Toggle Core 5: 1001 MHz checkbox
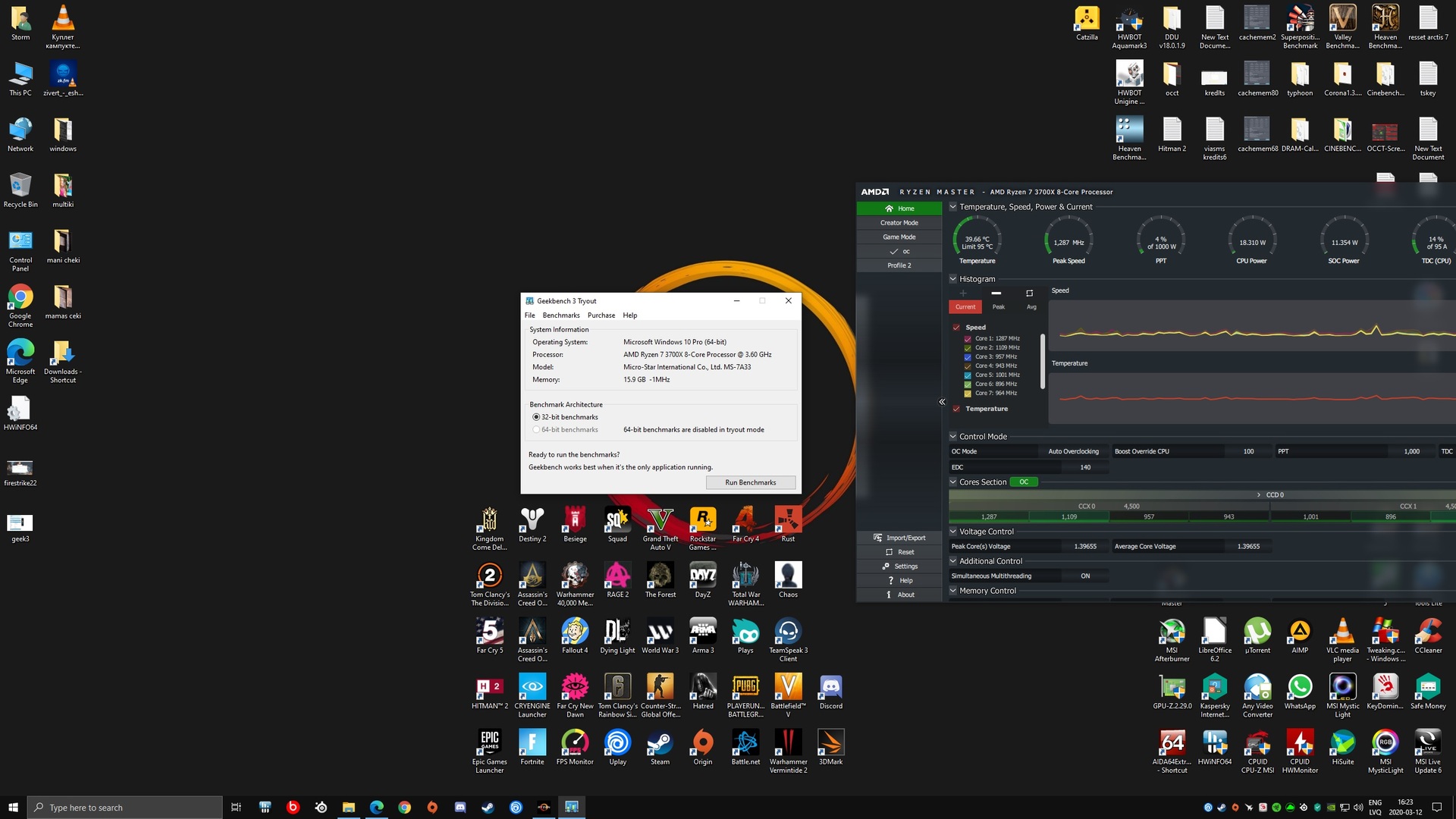This screenshot has height=819, width=1456. click(x=968, y=375)
